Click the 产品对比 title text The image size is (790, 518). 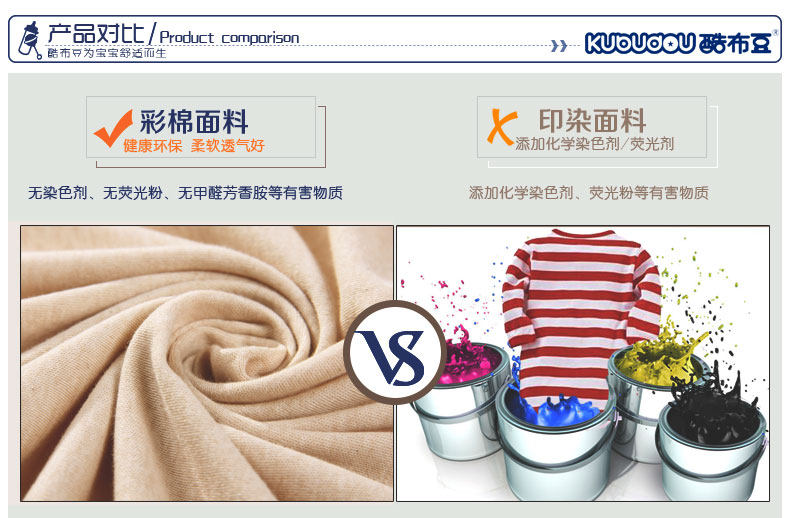point(96,34)
